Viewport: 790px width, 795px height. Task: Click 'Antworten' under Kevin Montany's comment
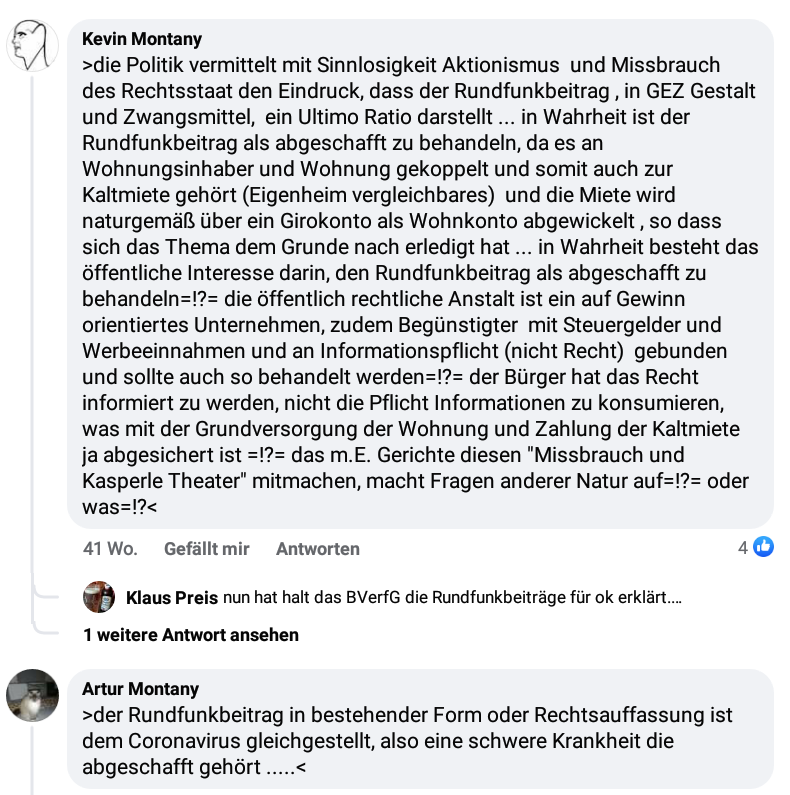point(318,549)
